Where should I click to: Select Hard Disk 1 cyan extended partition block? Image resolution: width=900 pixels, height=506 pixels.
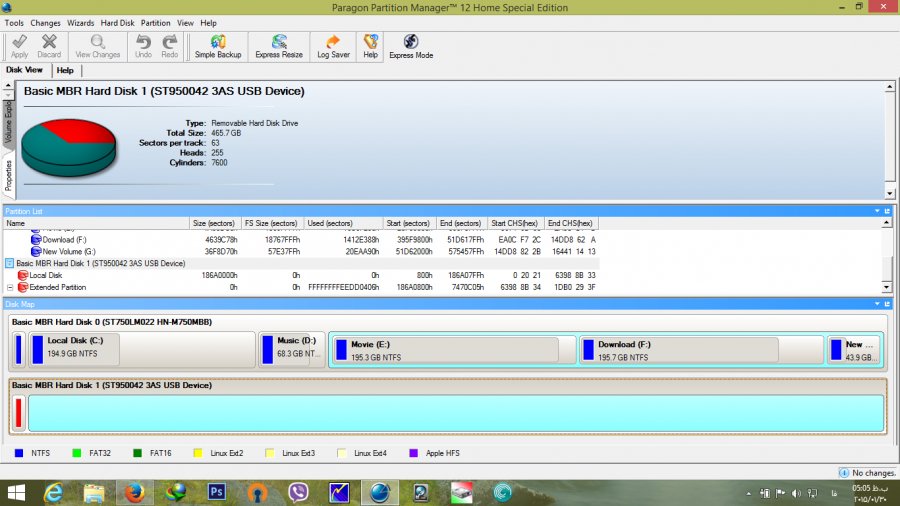[x=456, y=413]
